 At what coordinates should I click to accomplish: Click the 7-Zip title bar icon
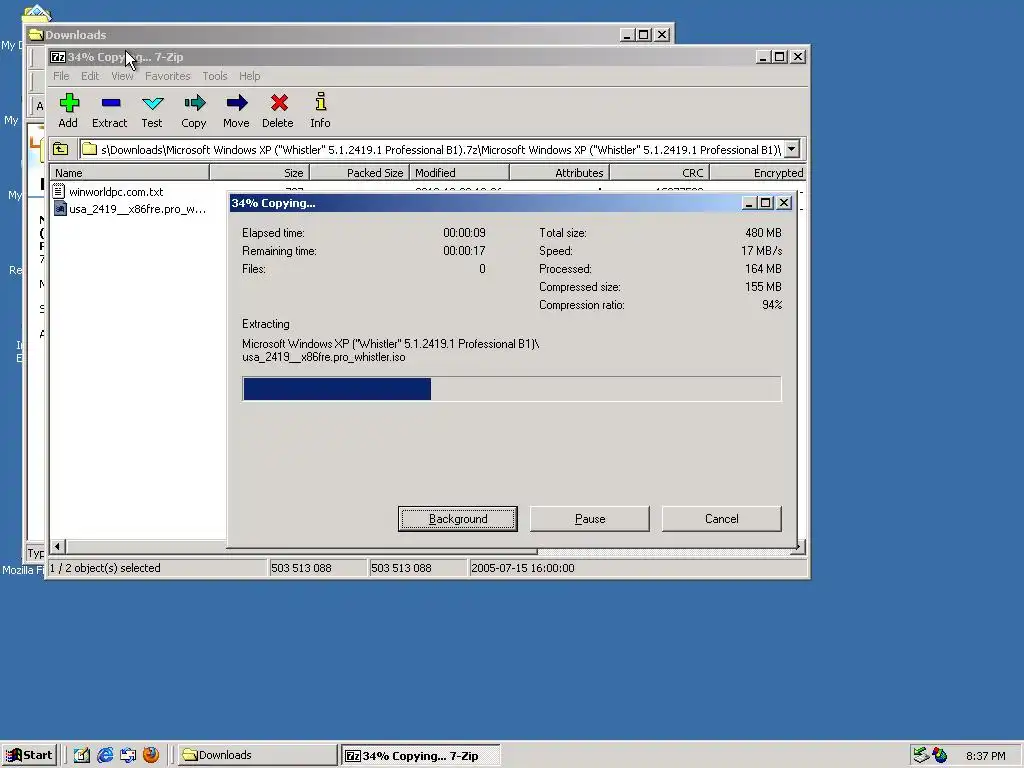point(57,57)
